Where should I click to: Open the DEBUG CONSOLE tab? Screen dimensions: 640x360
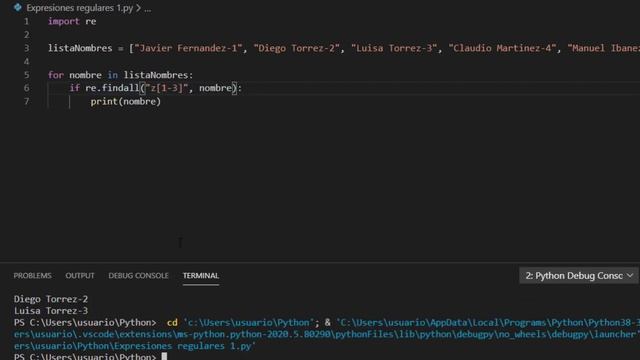138,276
